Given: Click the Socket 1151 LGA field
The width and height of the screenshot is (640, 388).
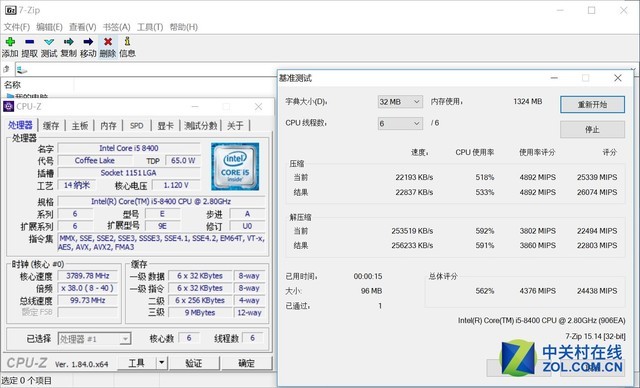Looking at the screenshot, I should (129, 173).
